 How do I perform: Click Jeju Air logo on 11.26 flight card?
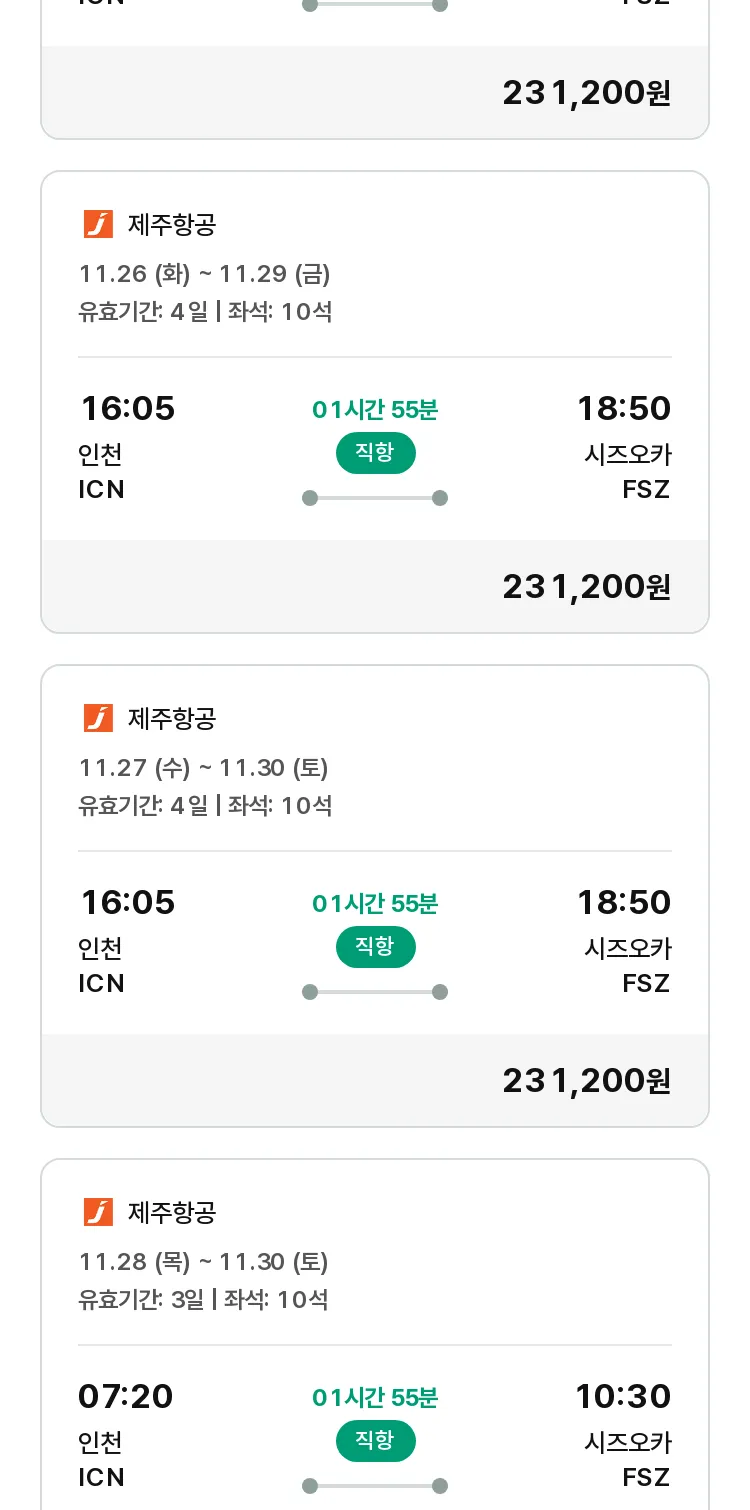98,224
